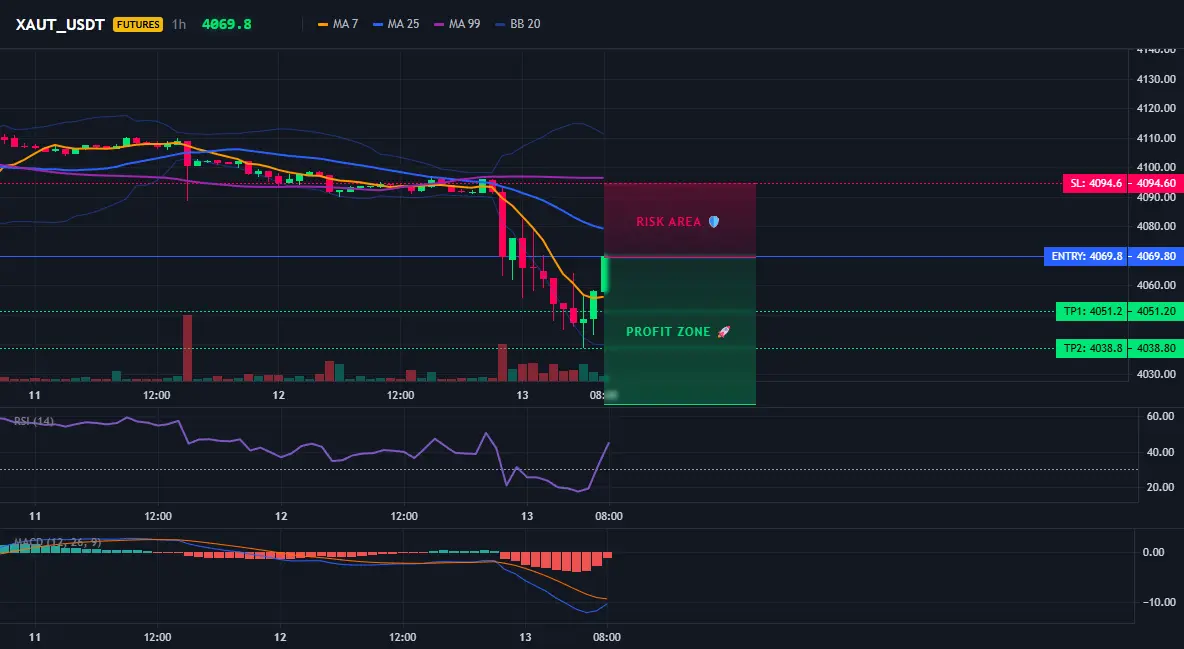Click the tall red volume bar after 12:00 on day 11
1184x649 pixels.
coord(187,348)
